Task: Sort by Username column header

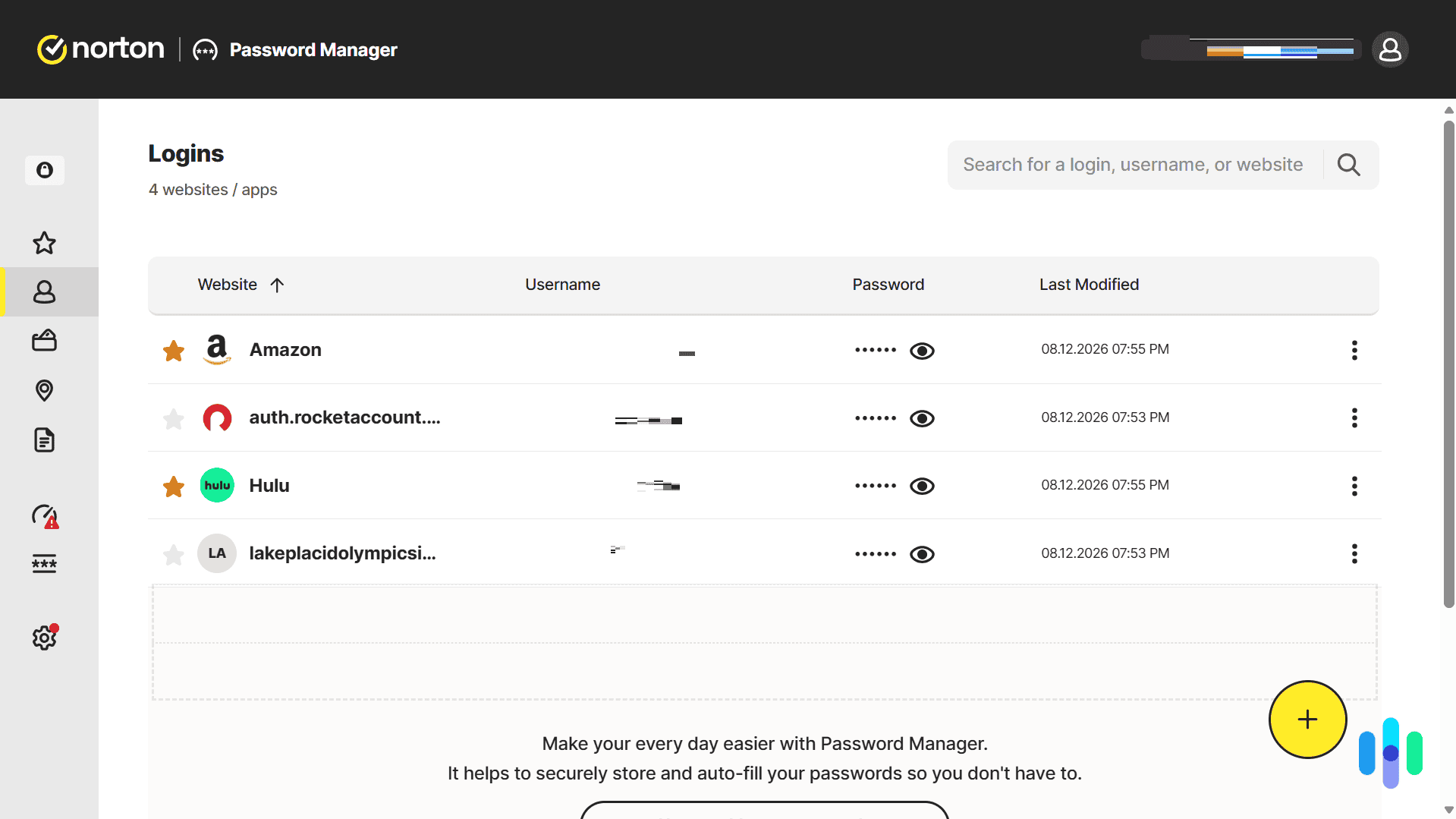Action: tap(562, 285)
